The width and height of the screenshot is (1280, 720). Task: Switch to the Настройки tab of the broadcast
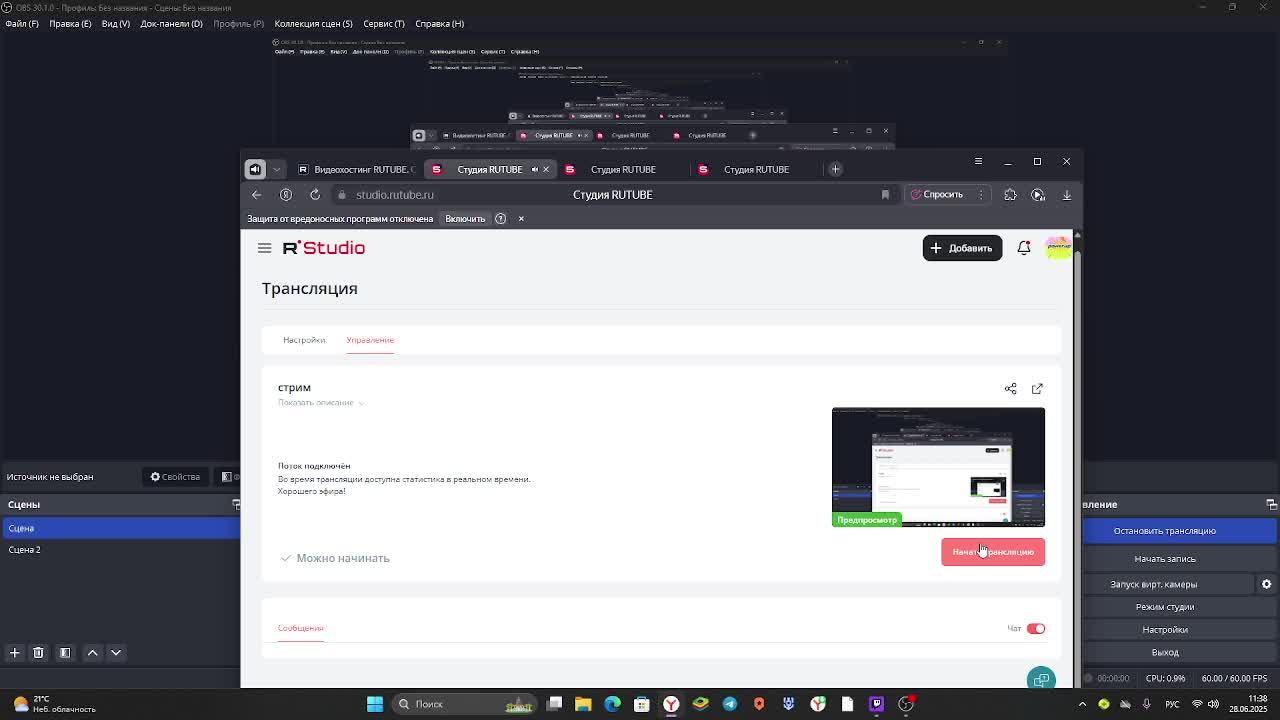coord(304,340)
